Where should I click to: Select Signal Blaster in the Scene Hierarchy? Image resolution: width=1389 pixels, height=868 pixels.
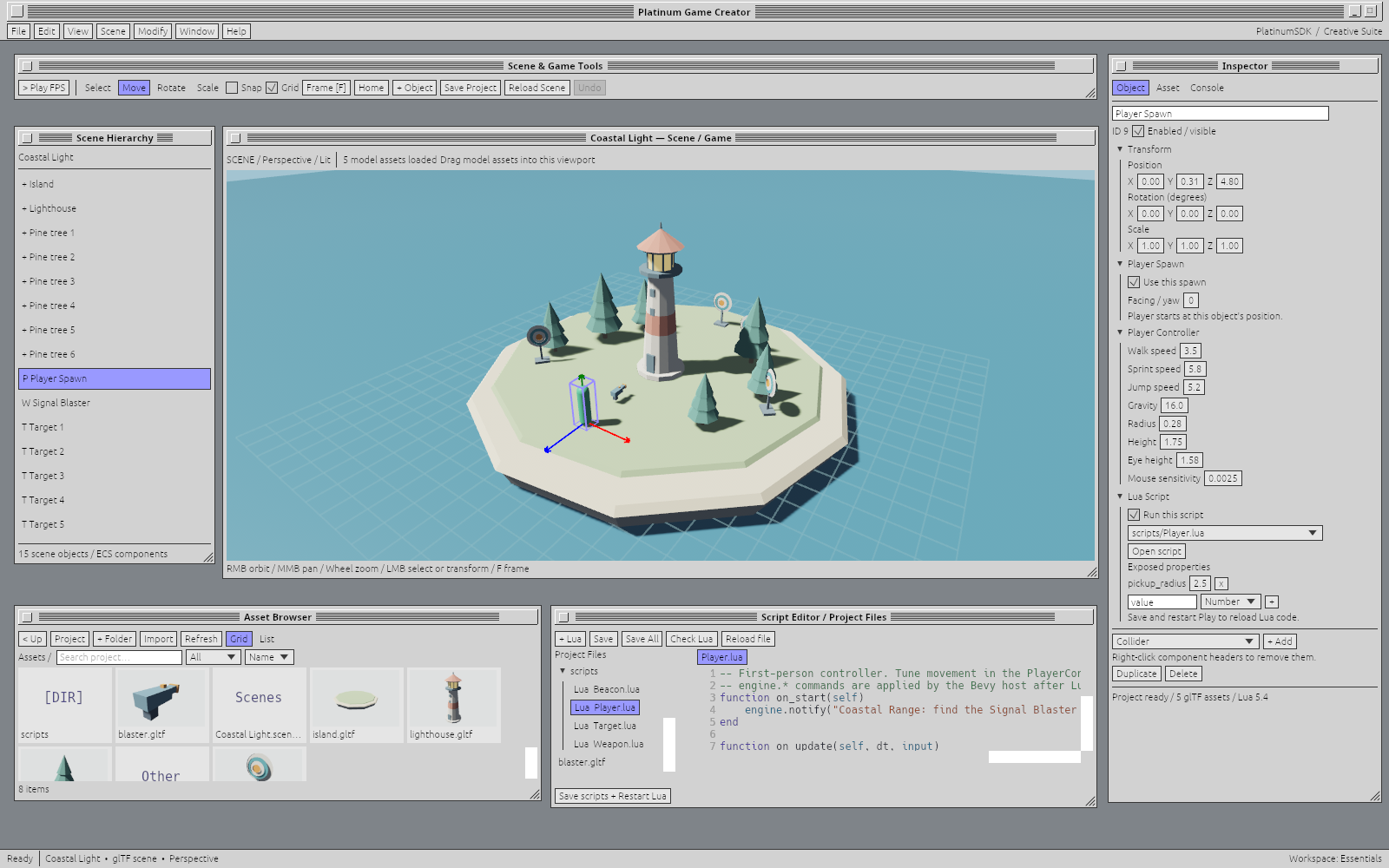tap(115, 403)
